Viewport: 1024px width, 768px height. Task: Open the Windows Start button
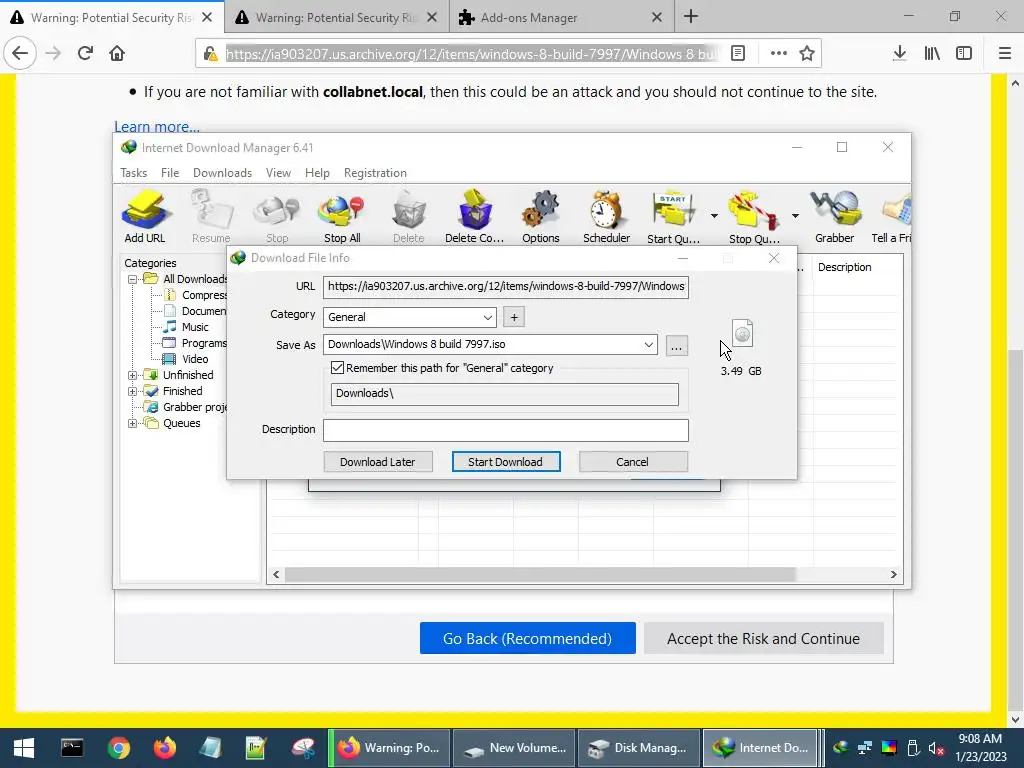point(24,748)
